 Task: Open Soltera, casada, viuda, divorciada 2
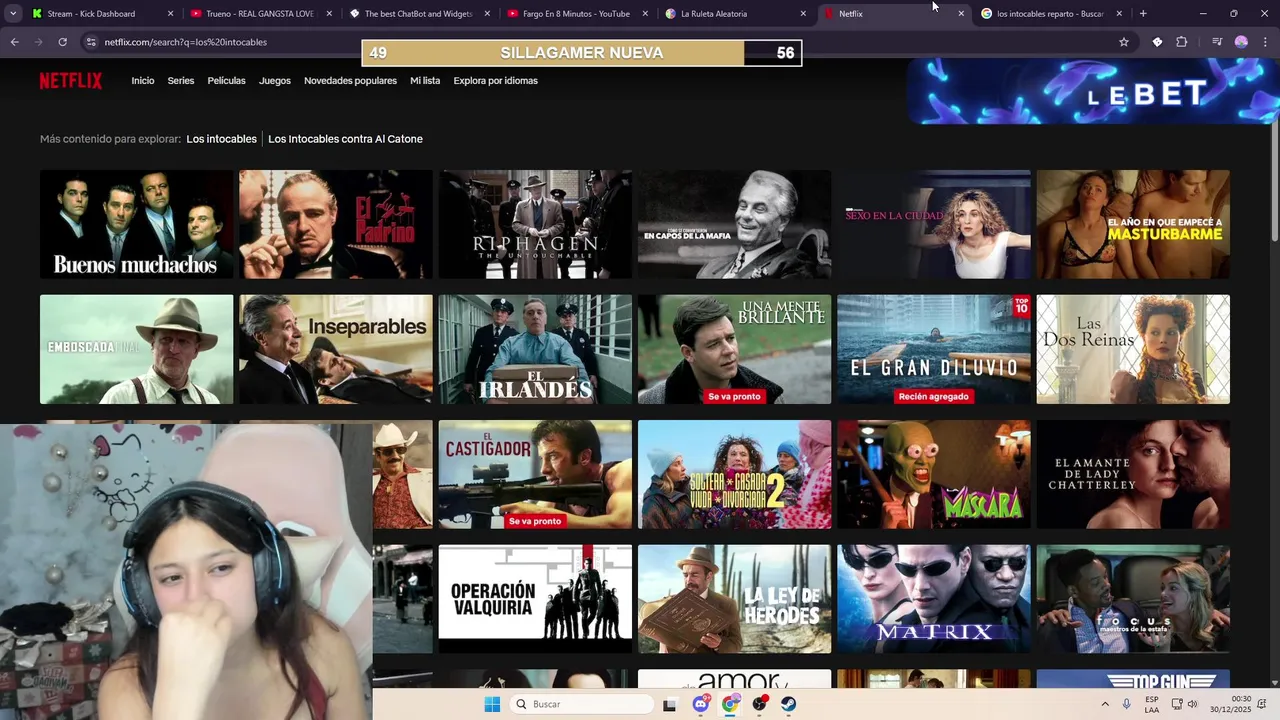pos(734,474)
